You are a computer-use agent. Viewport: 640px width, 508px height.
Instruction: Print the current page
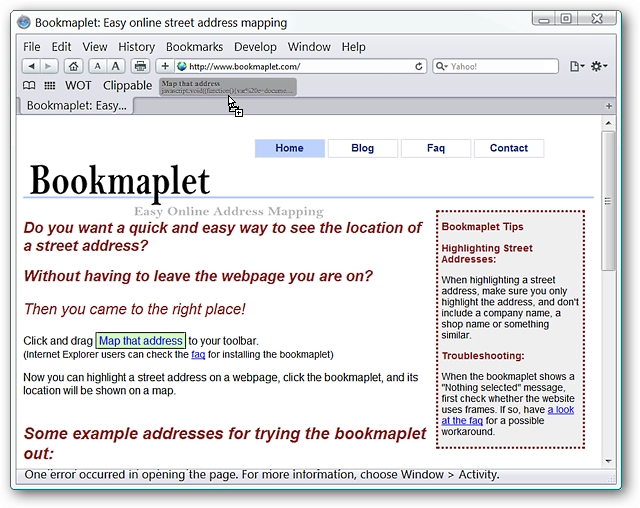click(140, 66)
